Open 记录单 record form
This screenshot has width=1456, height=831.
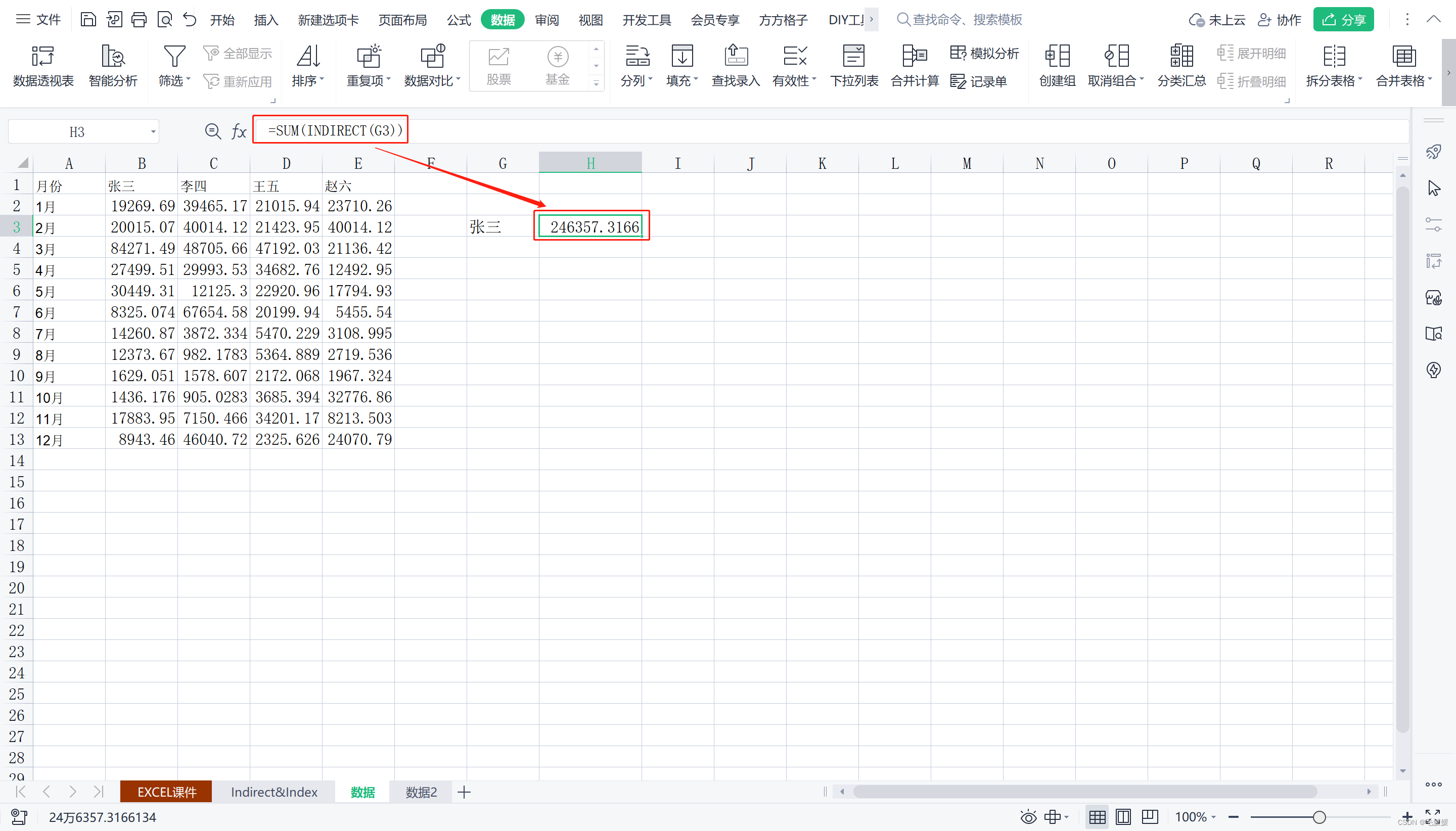pyautogui.click(x=979, y=81)
